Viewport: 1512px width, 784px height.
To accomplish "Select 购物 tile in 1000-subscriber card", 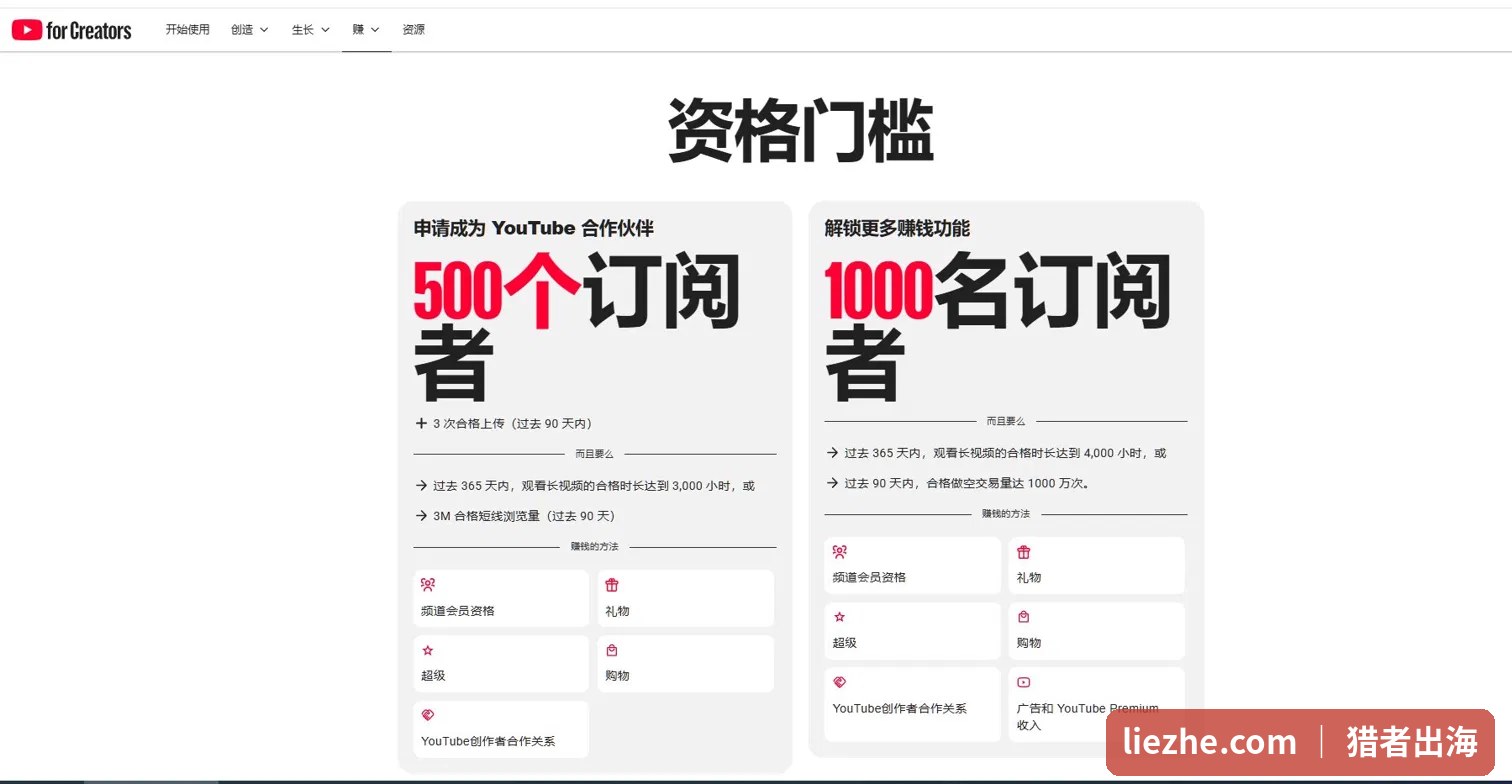I will [1097, 630].
